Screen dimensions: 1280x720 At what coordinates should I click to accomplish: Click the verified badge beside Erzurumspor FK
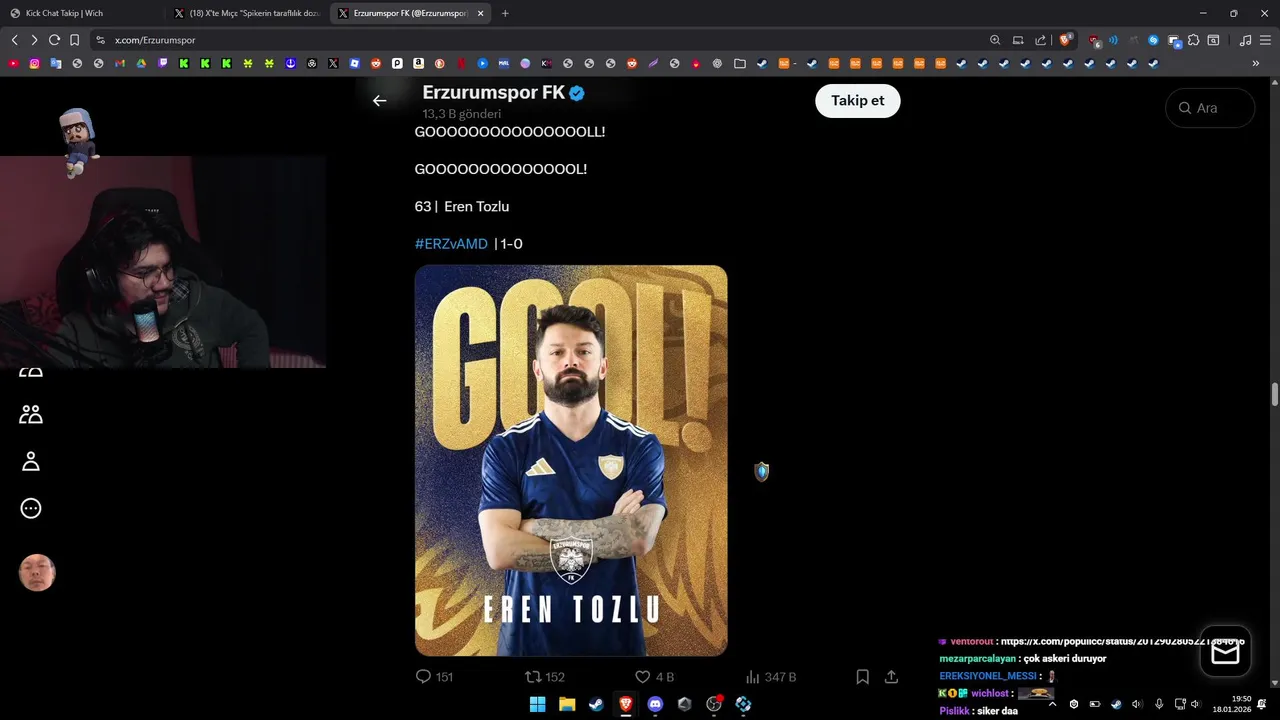point(577,93)
